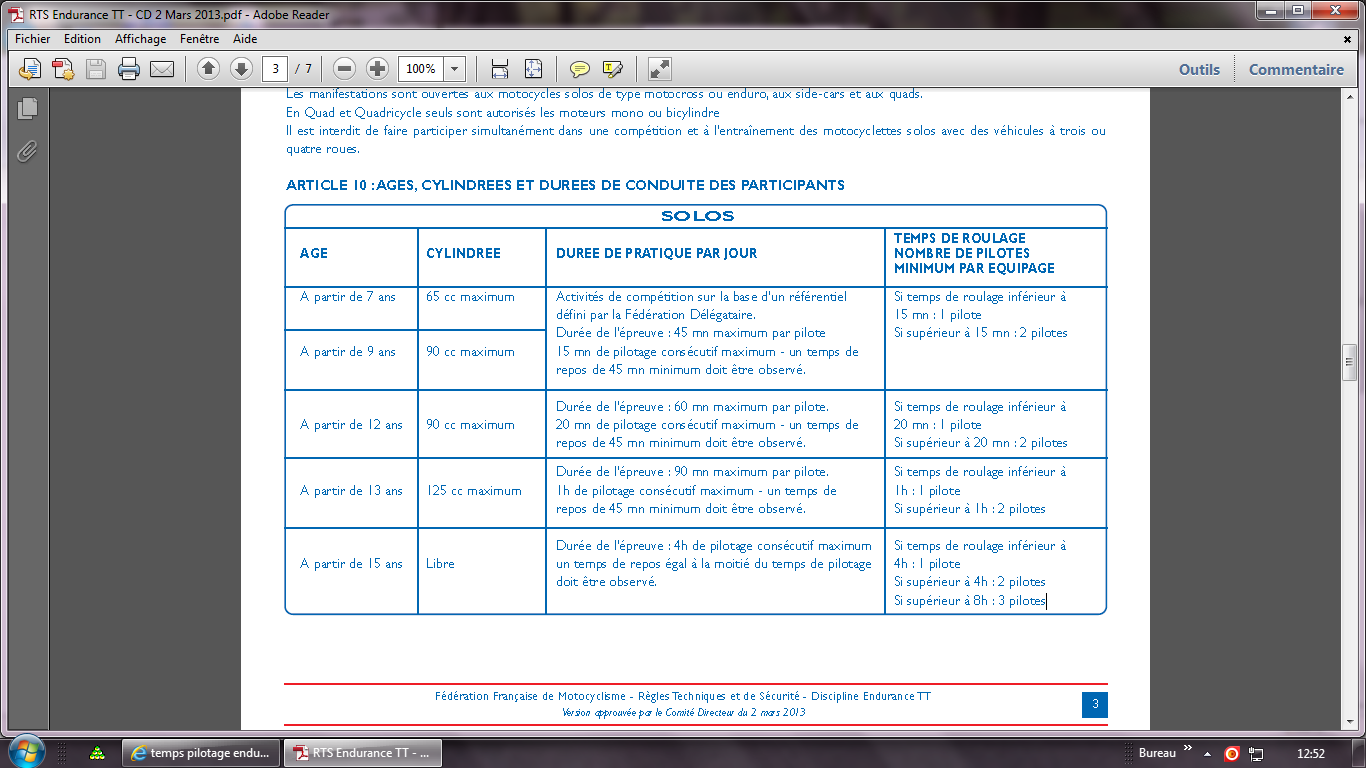Zoom out with the minus button

(345, 69)
